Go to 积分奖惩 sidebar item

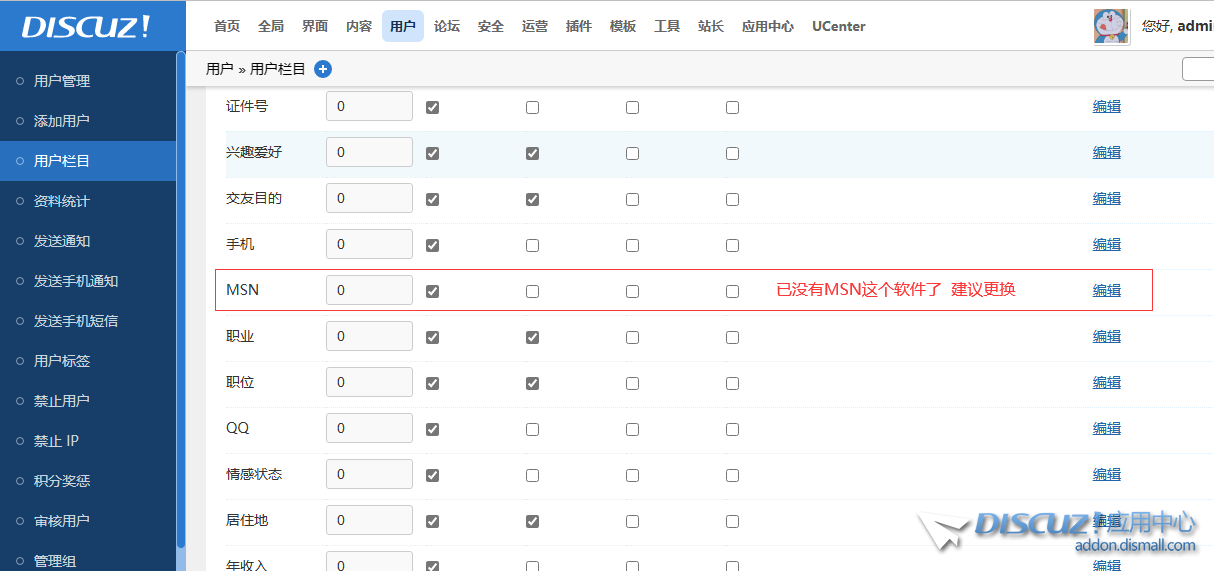point(62,481)
